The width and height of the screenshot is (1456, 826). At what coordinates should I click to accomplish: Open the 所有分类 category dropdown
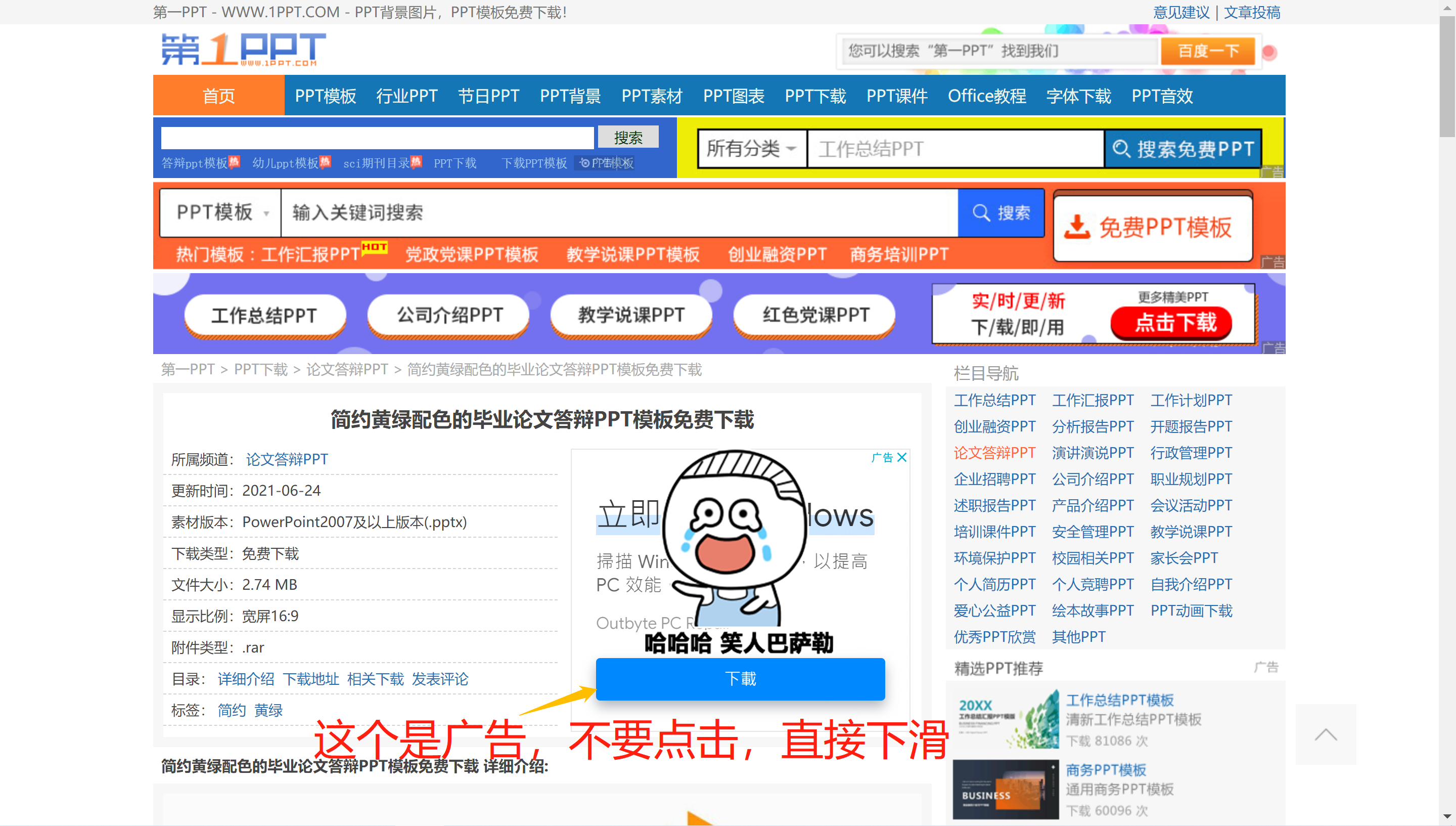(751, 149)
